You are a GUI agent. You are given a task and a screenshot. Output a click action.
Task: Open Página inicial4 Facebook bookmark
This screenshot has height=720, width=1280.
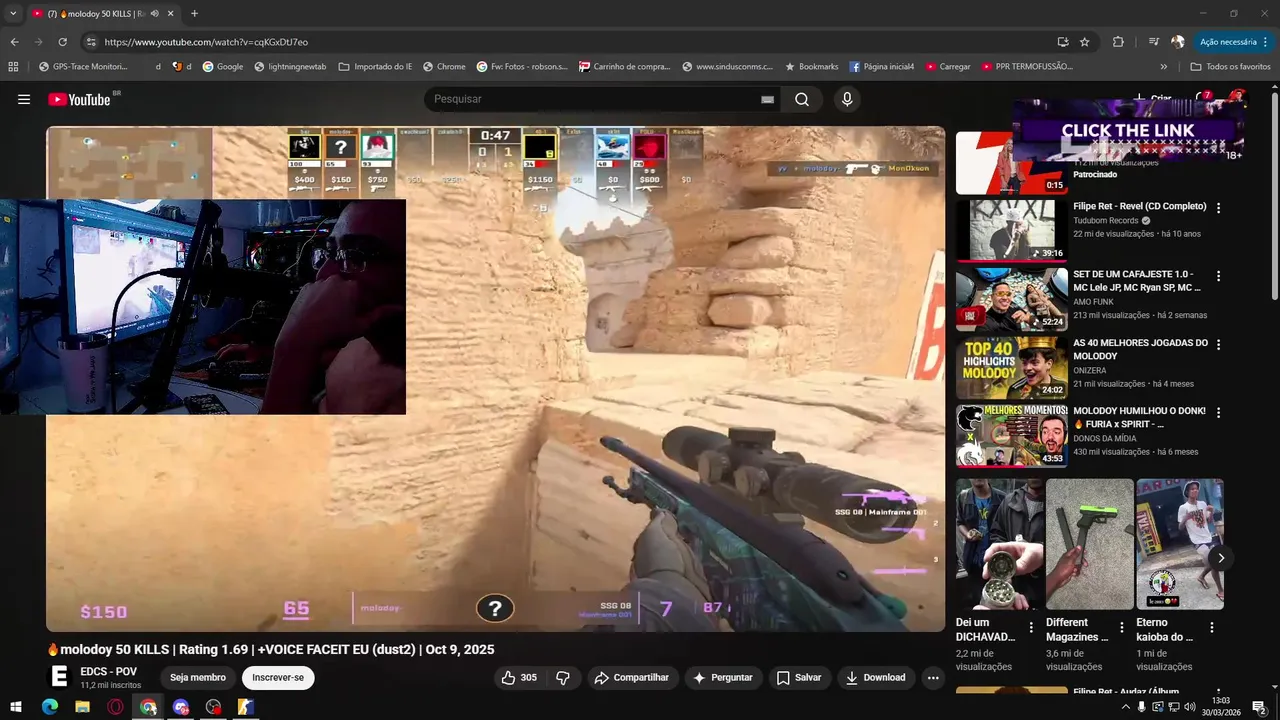(882, 67)
